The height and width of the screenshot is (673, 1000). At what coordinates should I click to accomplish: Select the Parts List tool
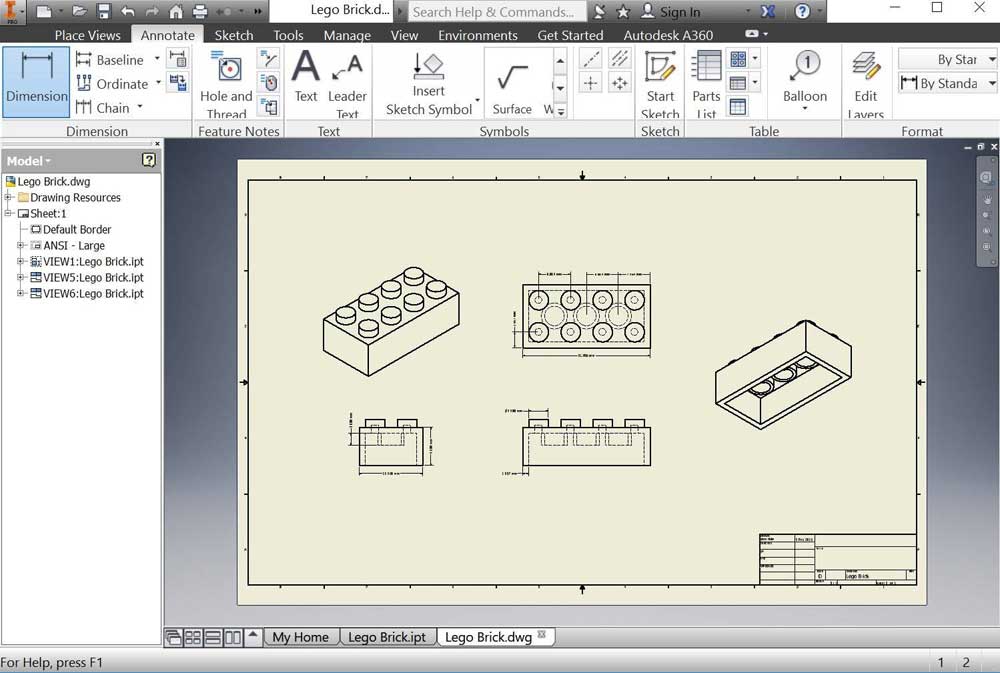tap(707, 80)
